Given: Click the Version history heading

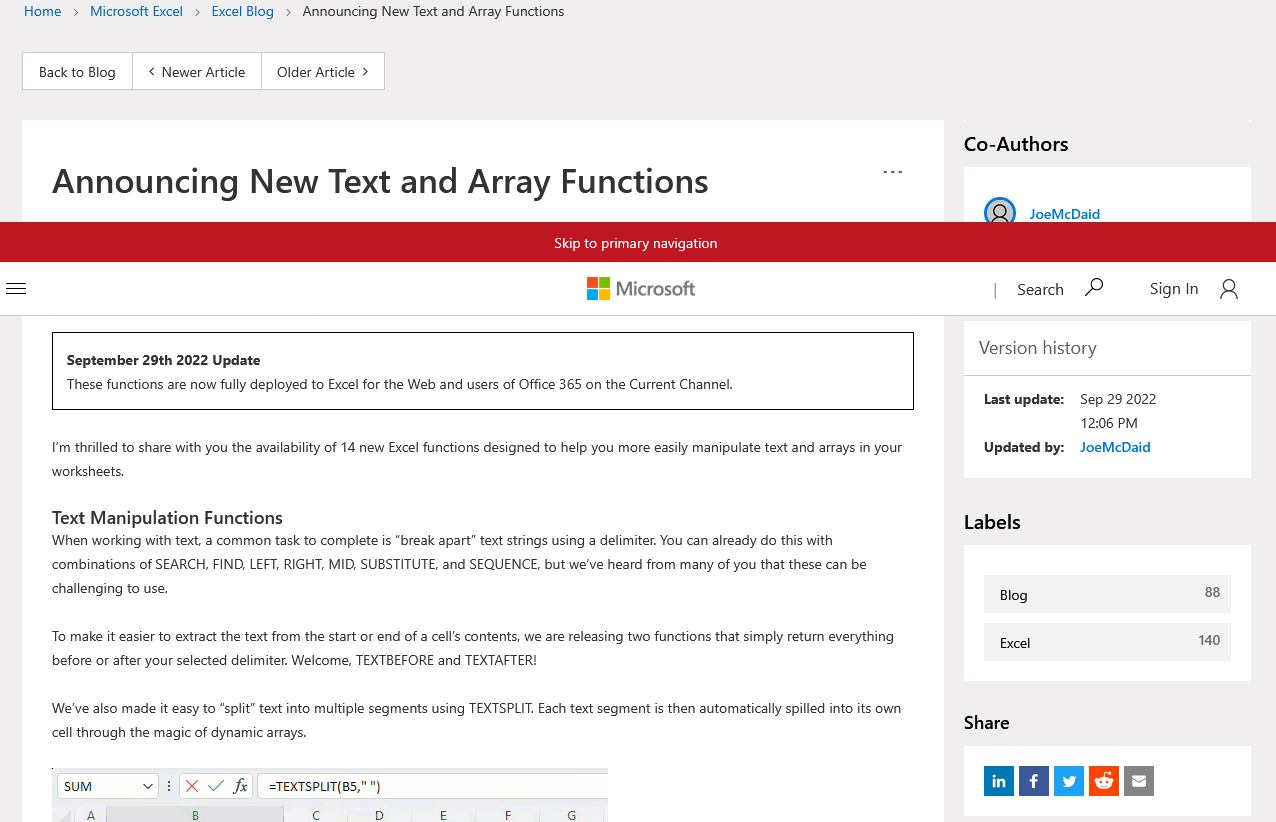Looking at the screenshot, I should 1037,347.
